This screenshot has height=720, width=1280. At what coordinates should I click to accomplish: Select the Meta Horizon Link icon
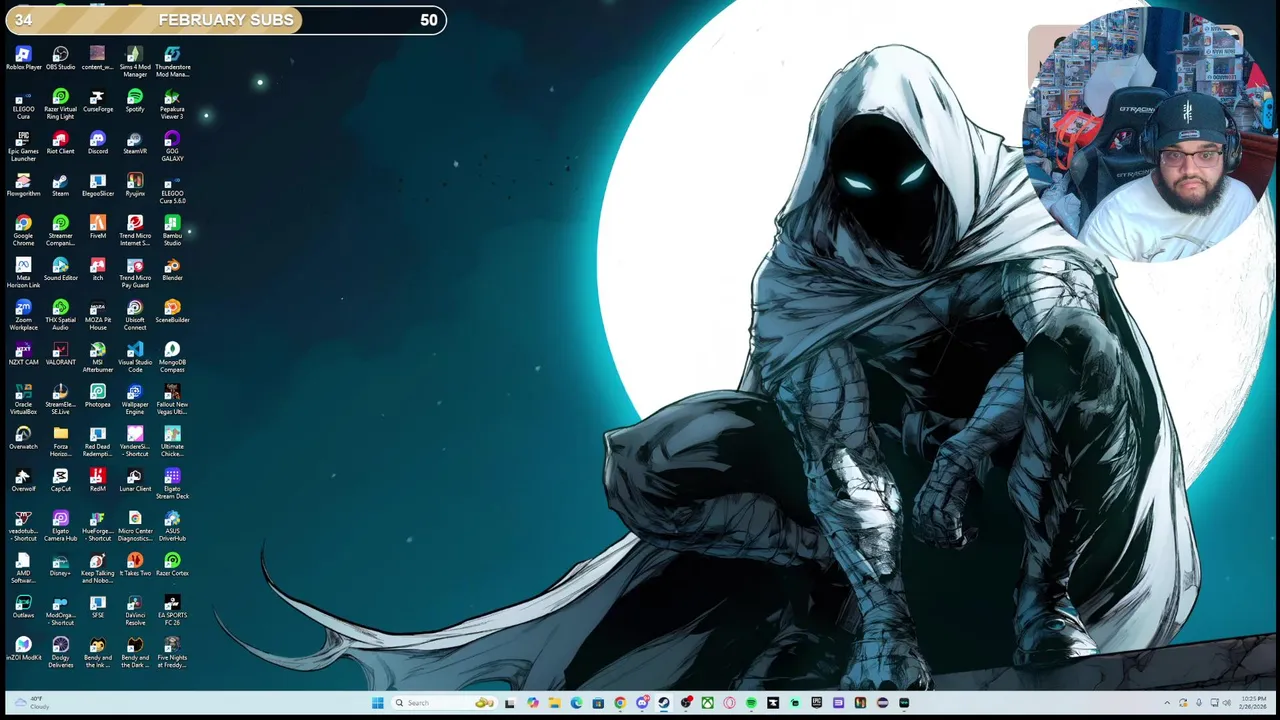click(23, 273)
